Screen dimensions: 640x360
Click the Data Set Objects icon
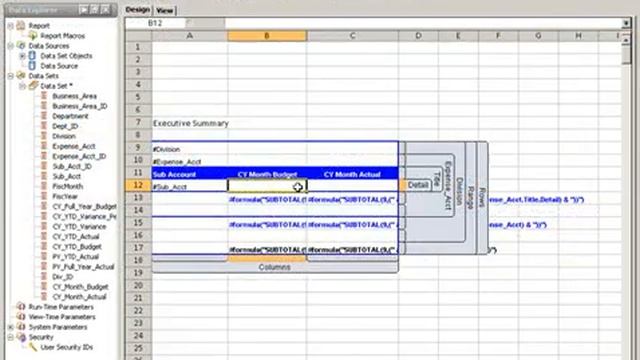pos(32,56)
